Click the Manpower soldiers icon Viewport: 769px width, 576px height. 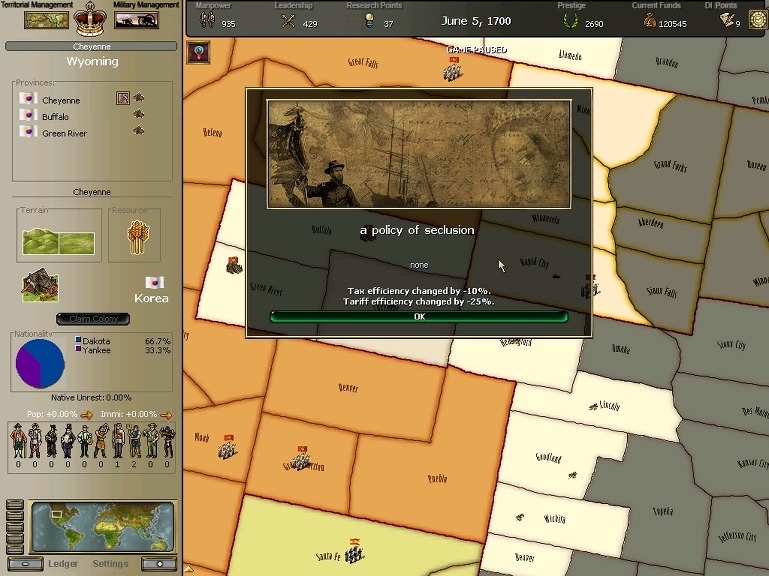tap(207, 20)
